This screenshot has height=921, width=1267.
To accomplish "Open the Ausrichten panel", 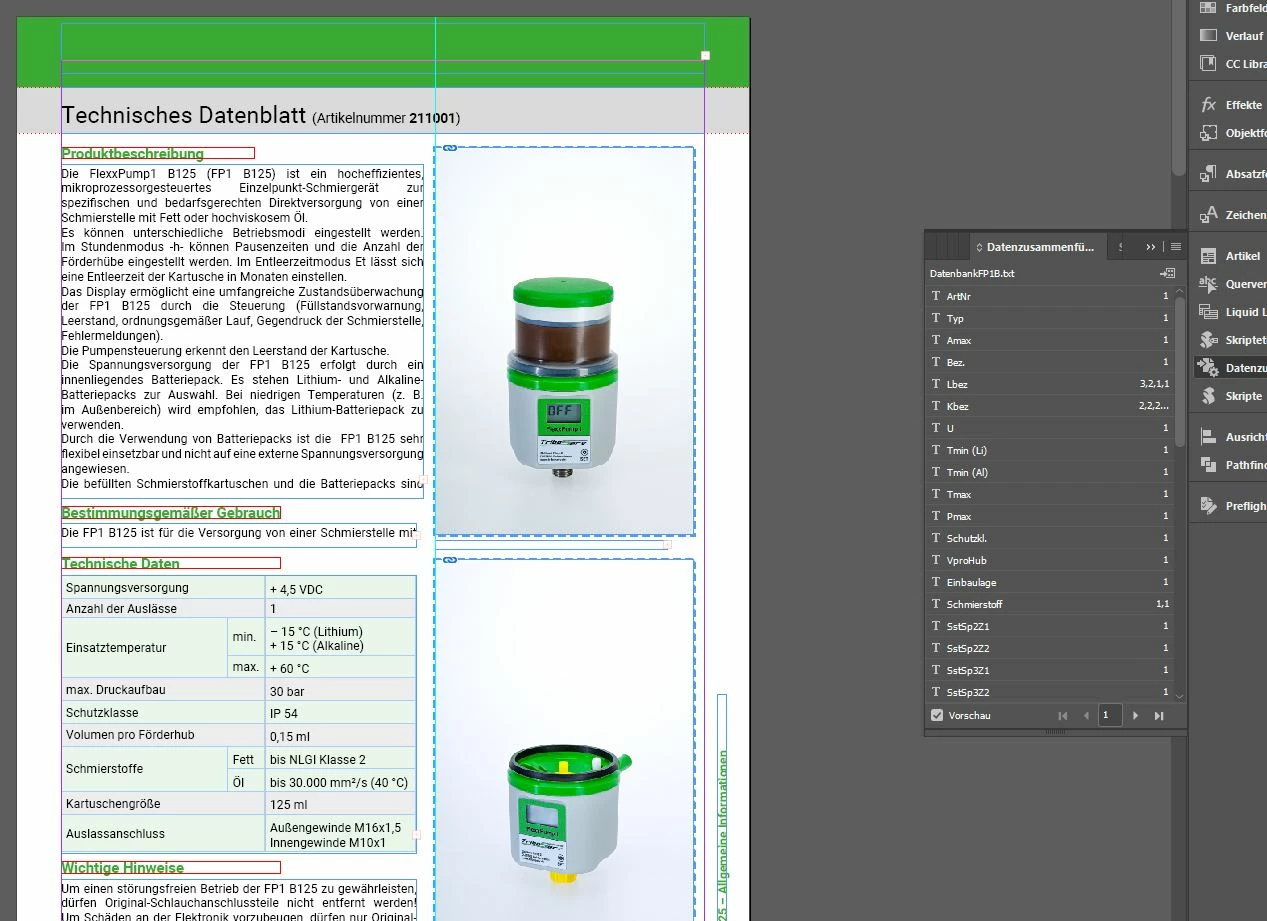I will point(1230,437).
